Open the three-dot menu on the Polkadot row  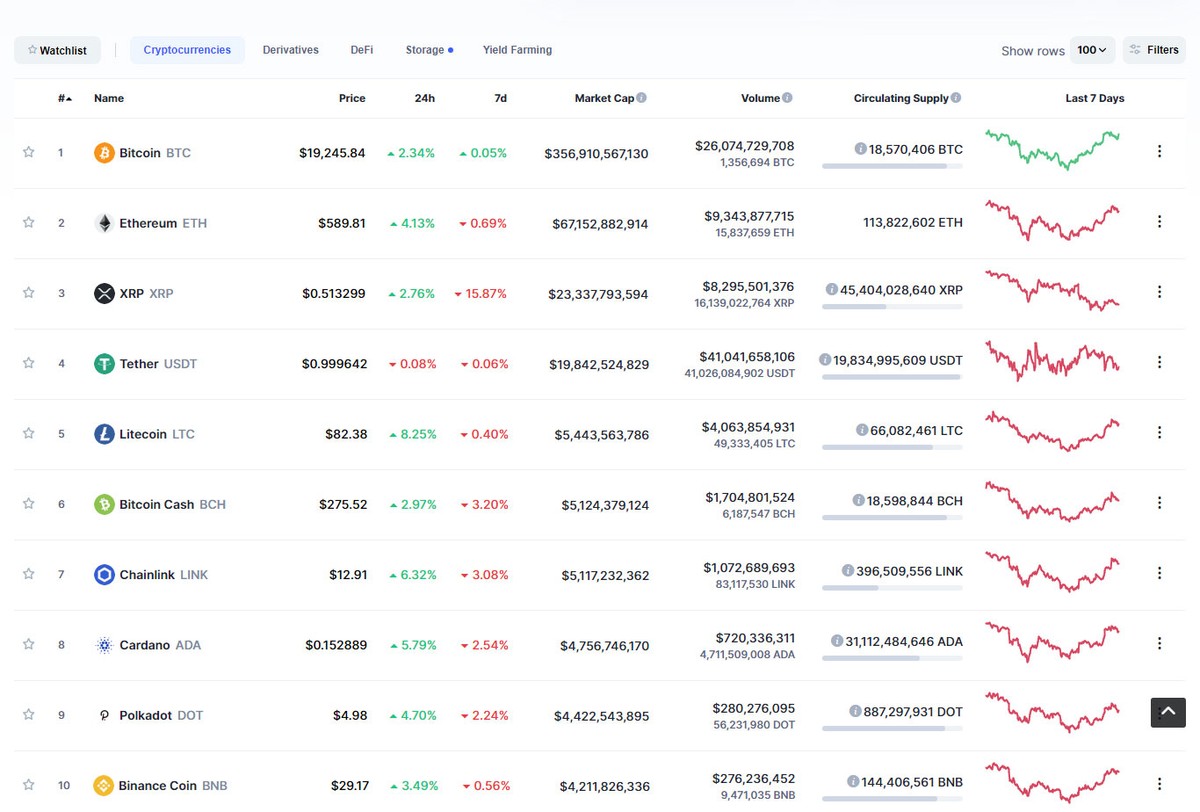pyautogui.click(x=1159, y=714)
